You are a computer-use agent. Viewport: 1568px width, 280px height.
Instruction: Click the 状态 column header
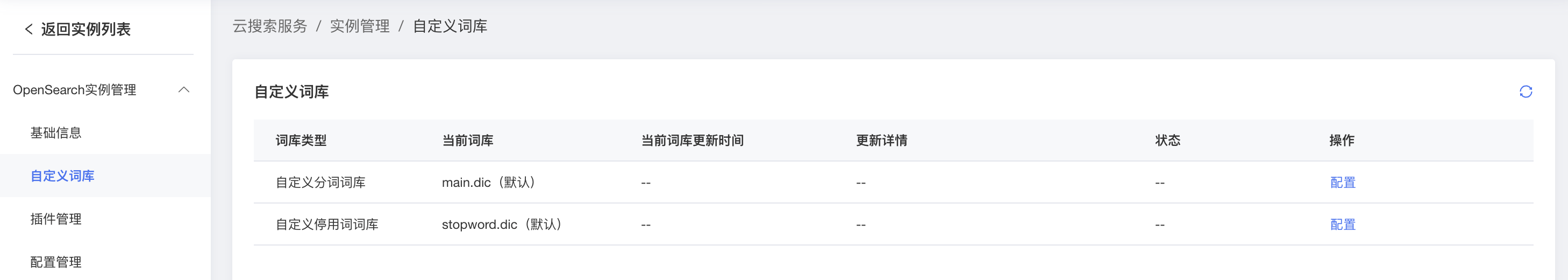click(1167, 141)
